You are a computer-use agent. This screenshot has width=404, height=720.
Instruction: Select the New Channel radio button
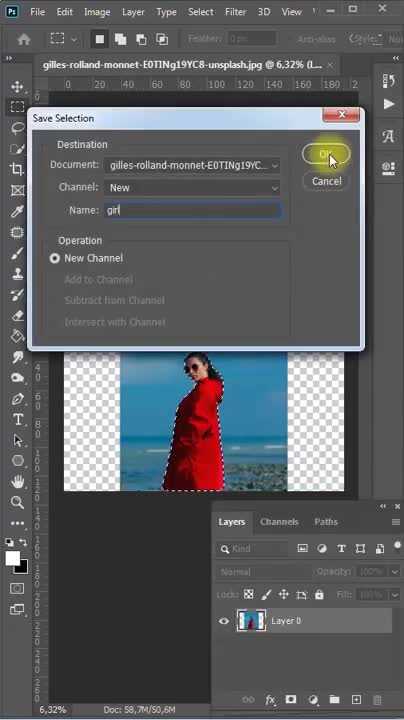tap(55, 258)
